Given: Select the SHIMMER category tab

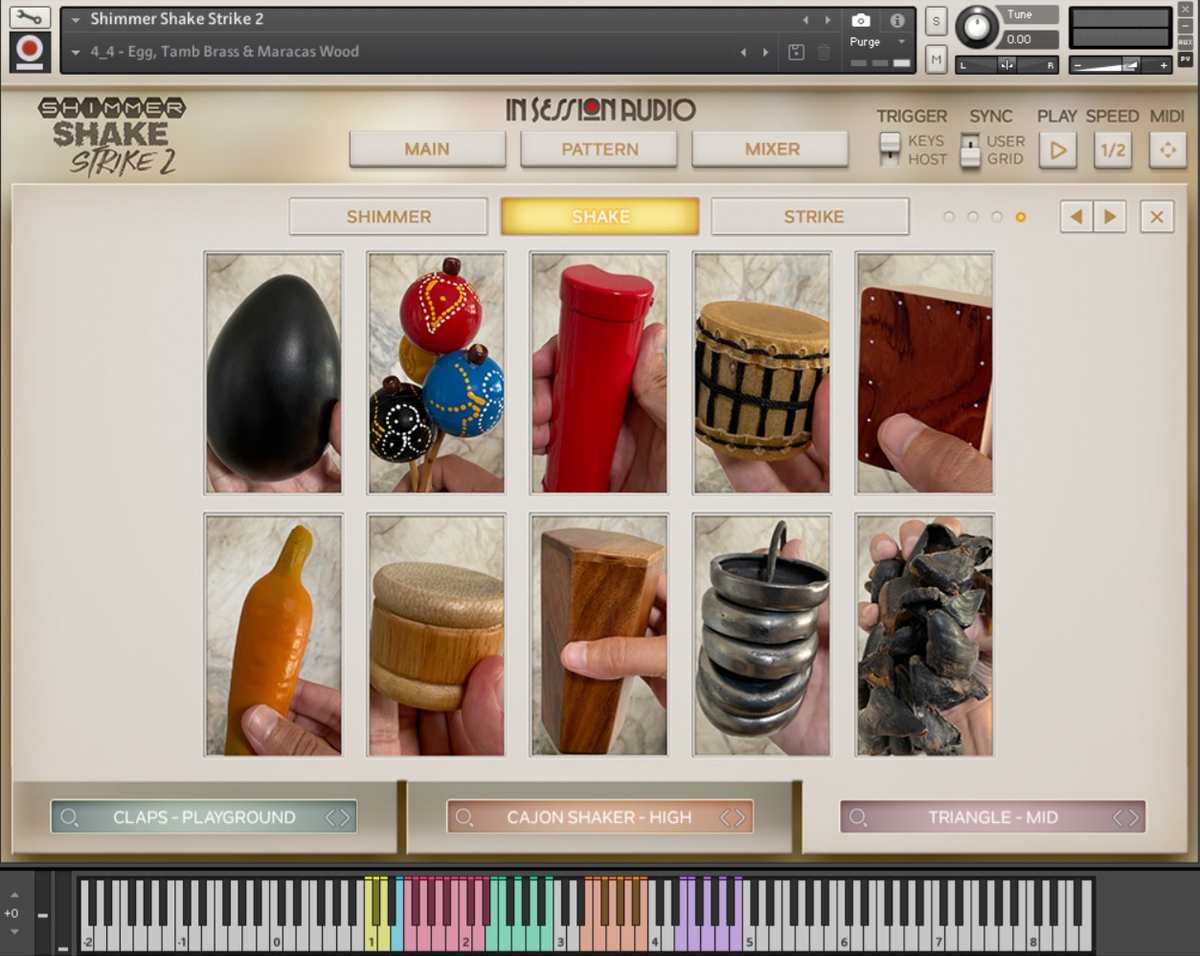Looking at the screenshot, I should pos(389,216).
